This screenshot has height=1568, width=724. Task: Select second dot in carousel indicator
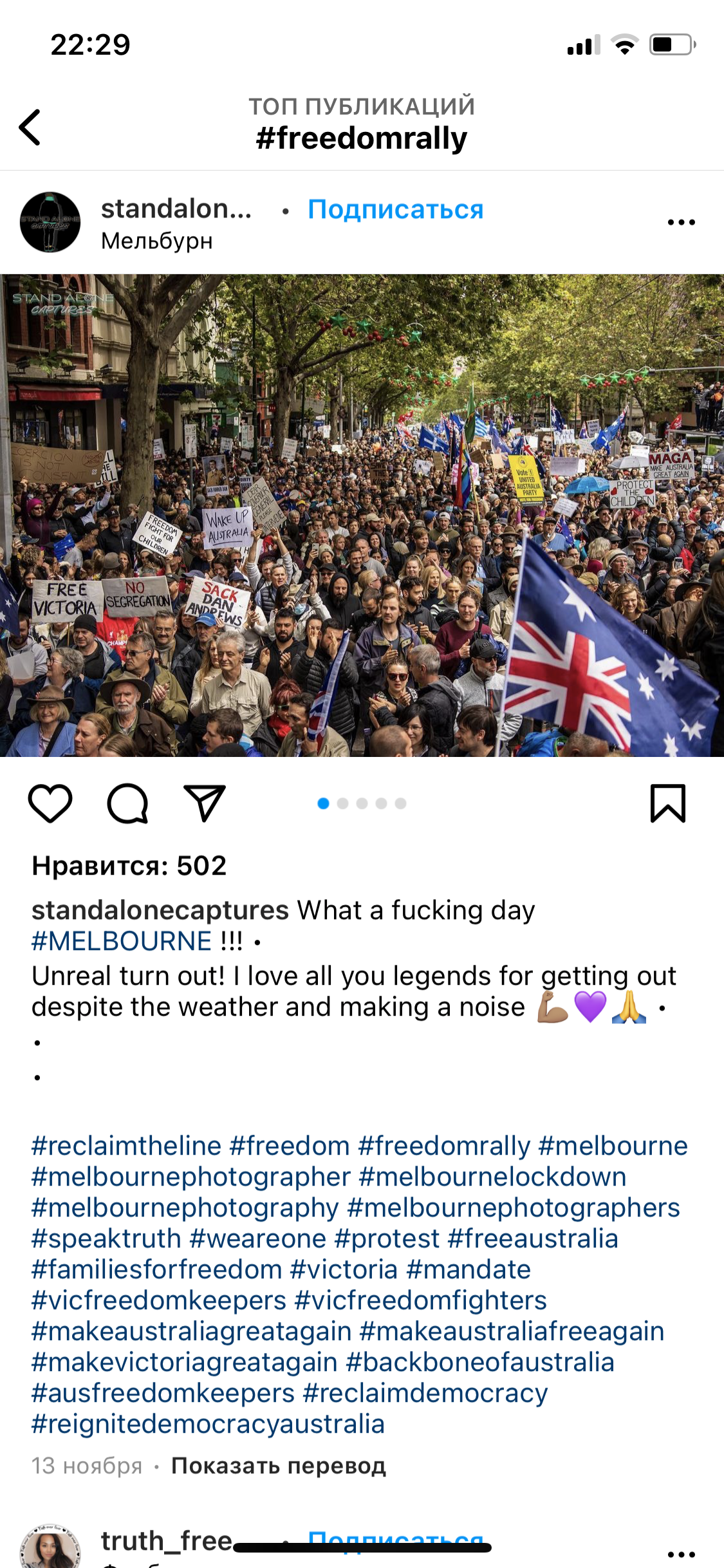point(343,803)
